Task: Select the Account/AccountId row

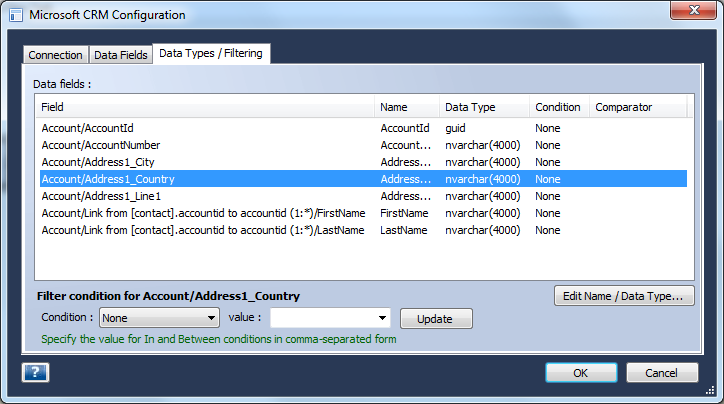Action: point(363,128)
